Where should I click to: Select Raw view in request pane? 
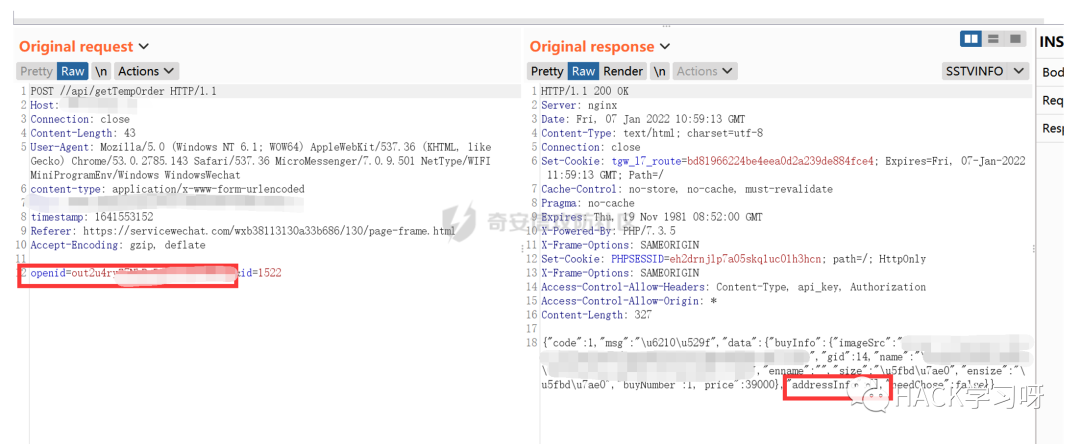click(72, 71)
